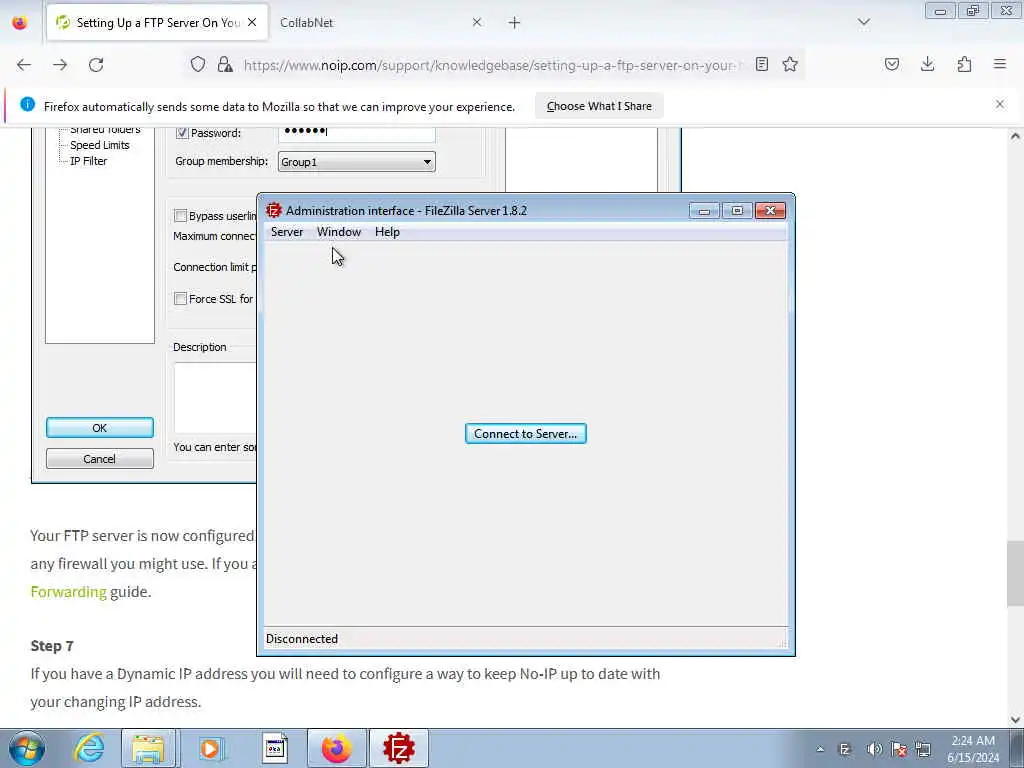Click Connect to Server button
Viewport: 1024px width, 768px height.
pyautogui.click(x=525, y=434)
